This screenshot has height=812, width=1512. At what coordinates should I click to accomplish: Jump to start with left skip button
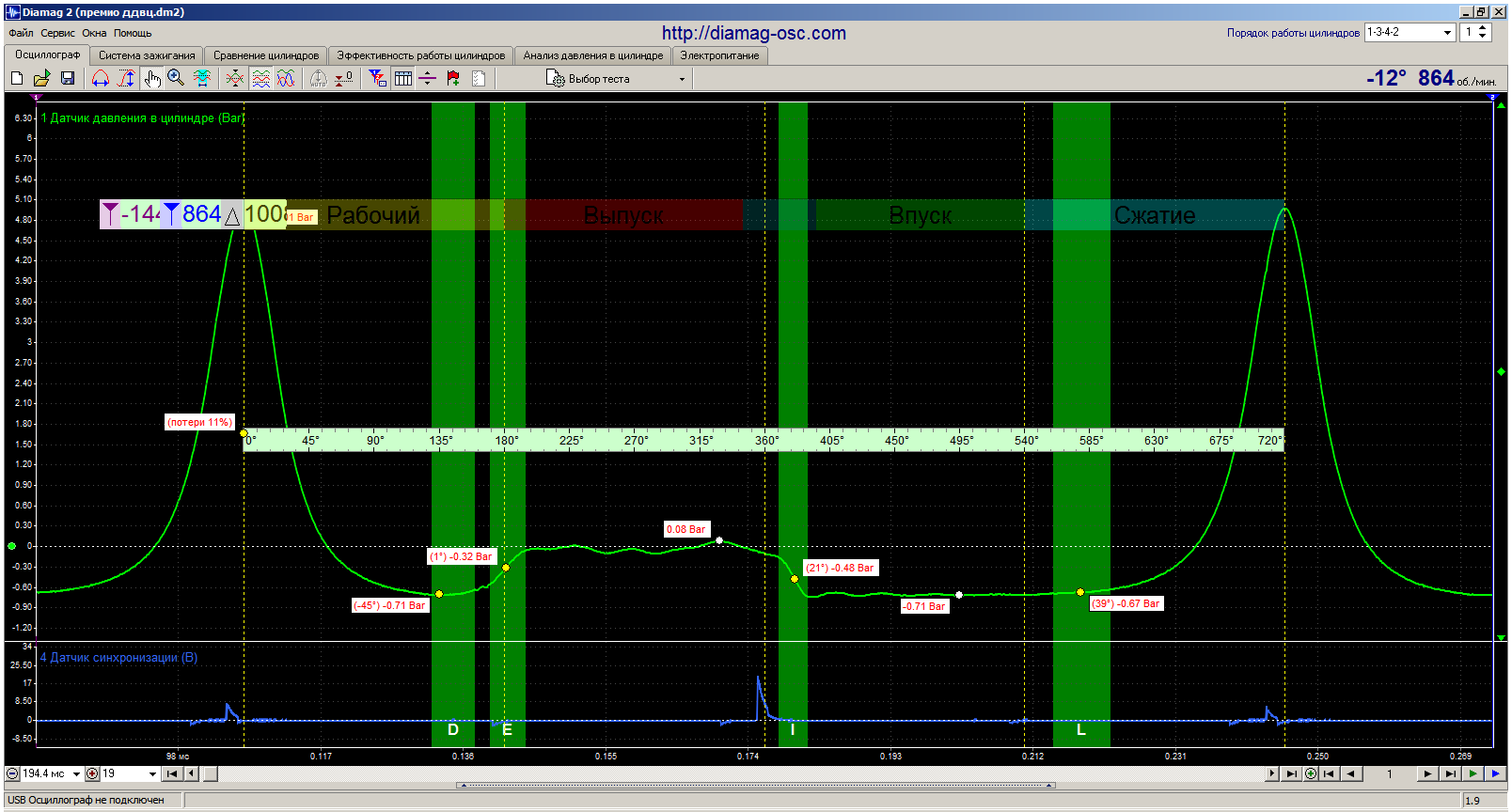(x=171, y=773)
